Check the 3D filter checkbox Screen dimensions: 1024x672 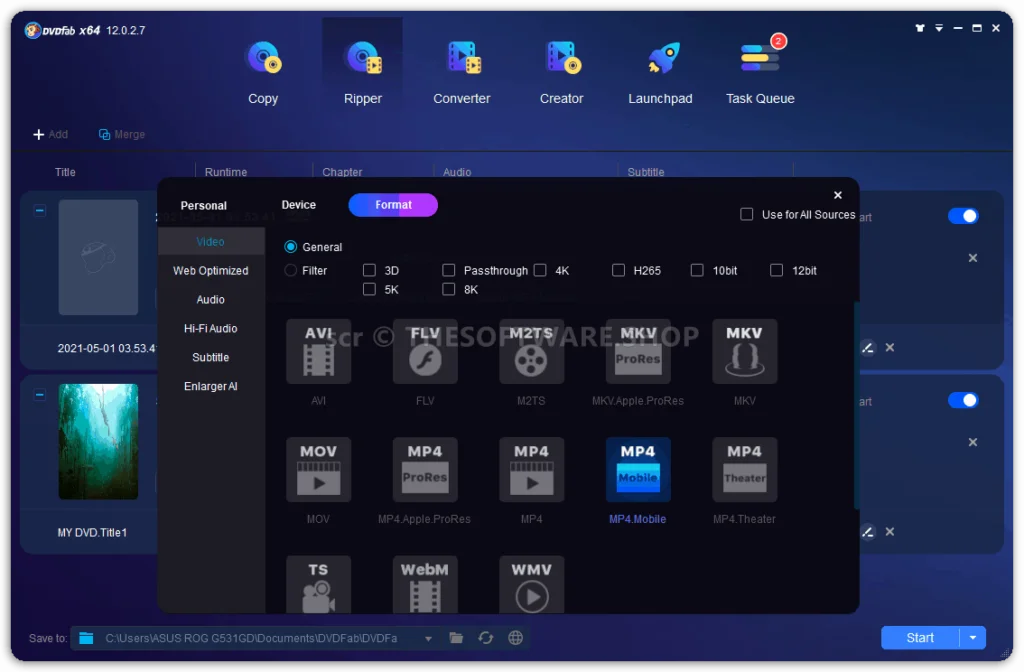coord(370,270)
